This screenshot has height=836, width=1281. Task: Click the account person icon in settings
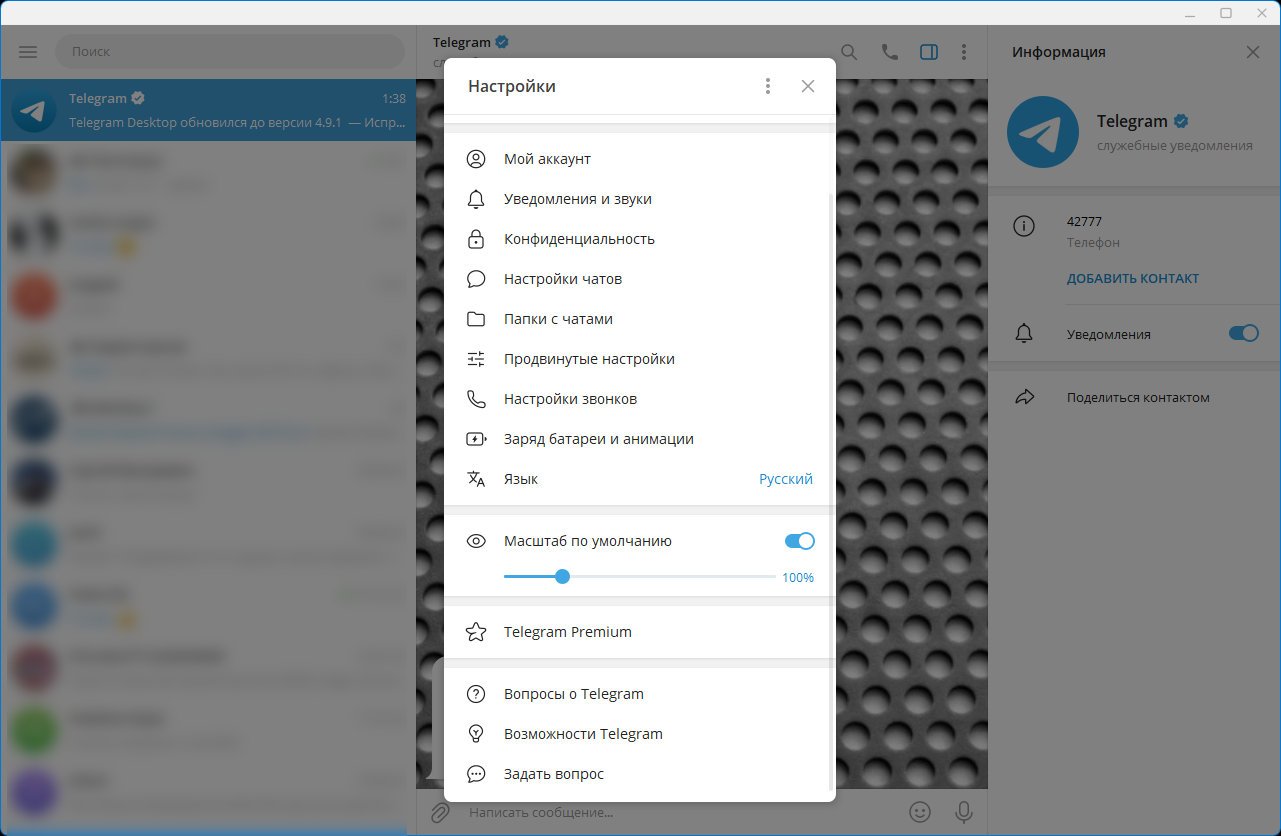[x=476, y=159]
